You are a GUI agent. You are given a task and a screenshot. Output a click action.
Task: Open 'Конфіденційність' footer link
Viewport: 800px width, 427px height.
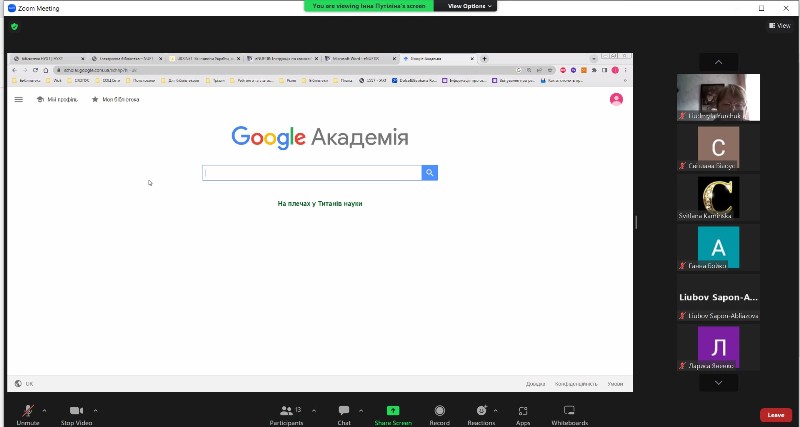click(x=576, y=384)
